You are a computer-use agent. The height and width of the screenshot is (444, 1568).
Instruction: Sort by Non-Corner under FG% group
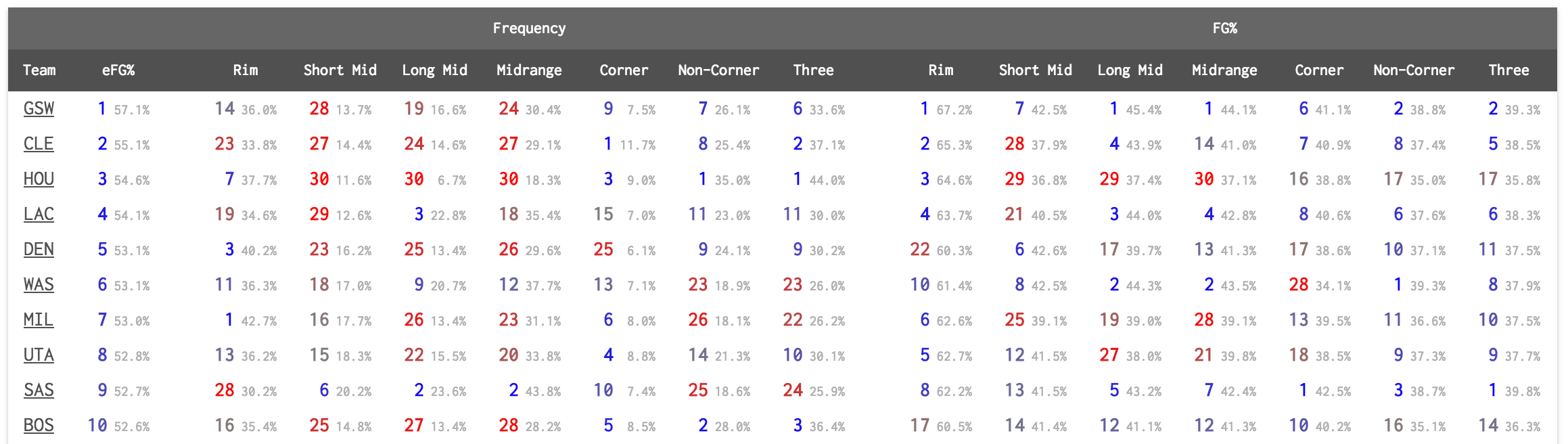pos(1414,70)
